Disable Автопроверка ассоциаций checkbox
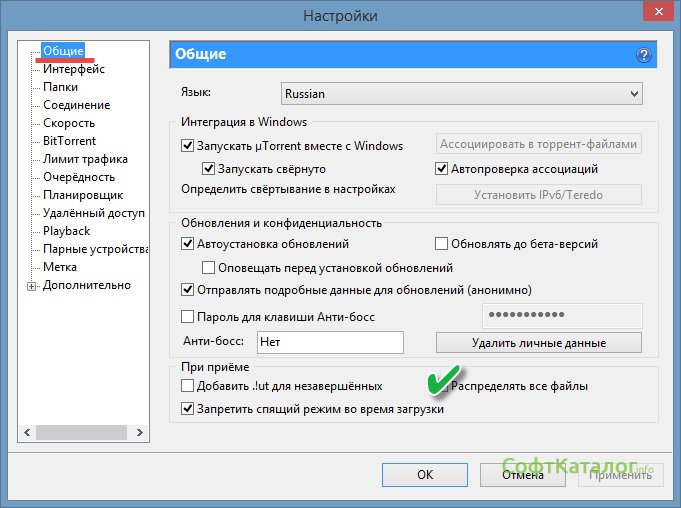Image resolution: width=681 pixels, height=508 pixels. pos(443,170)
